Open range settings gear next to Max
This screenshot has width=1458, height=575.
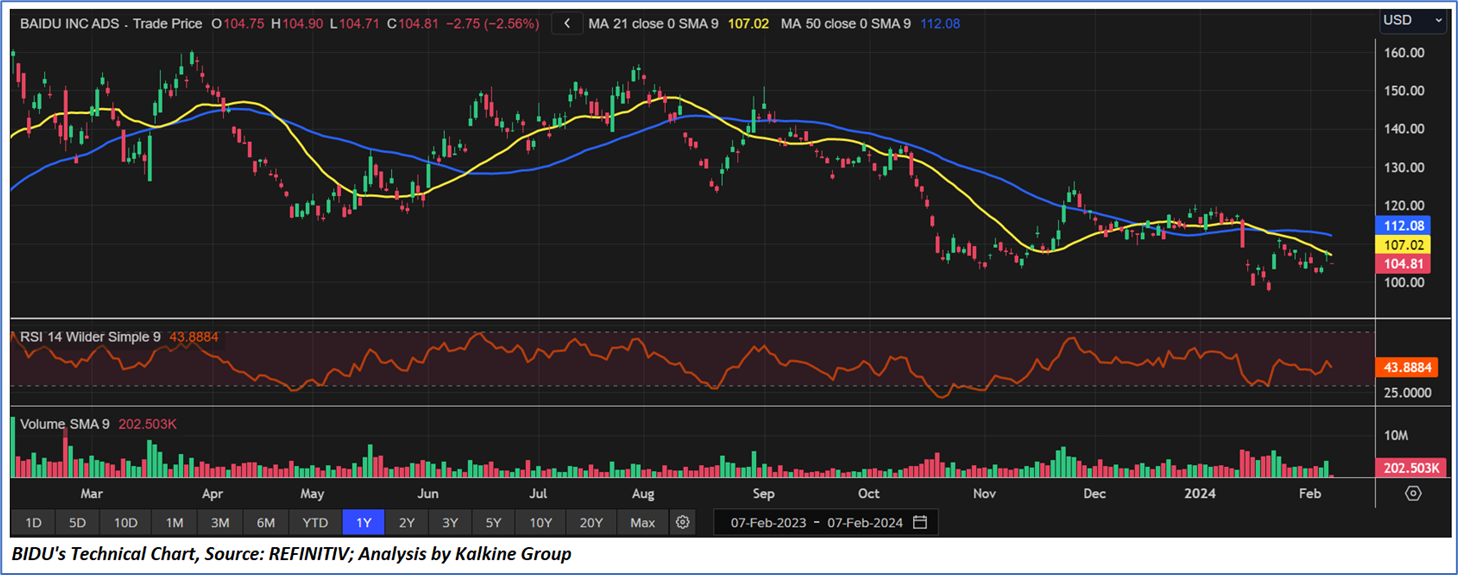click(x=683, y=522)
